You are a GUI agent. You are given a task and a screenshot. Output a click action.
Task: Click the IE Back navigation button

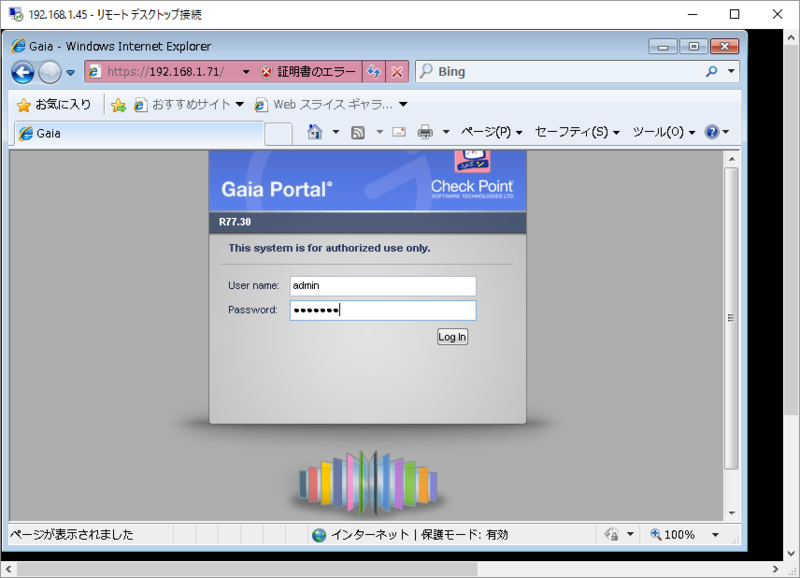(23, 72)
